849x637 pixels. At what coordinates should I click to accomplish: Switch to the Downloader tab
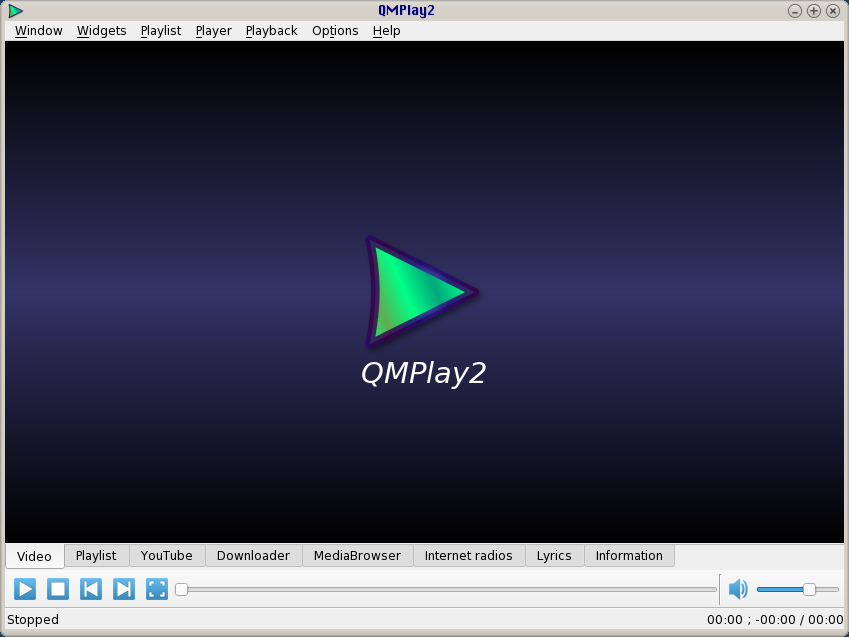[x=253, y=556]
